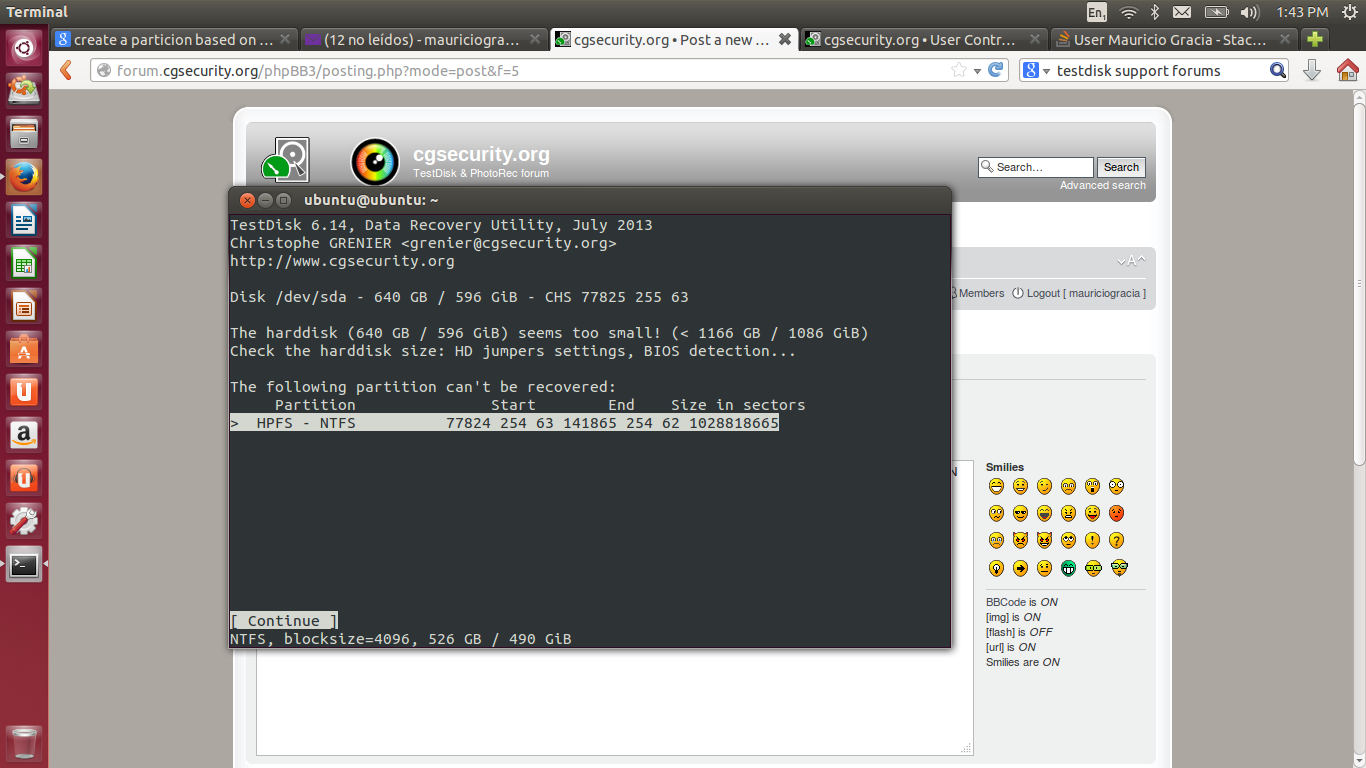Select the HPFS - NTFS partition row
This screenshot has width=1366, height=768.
coord(504,423)
